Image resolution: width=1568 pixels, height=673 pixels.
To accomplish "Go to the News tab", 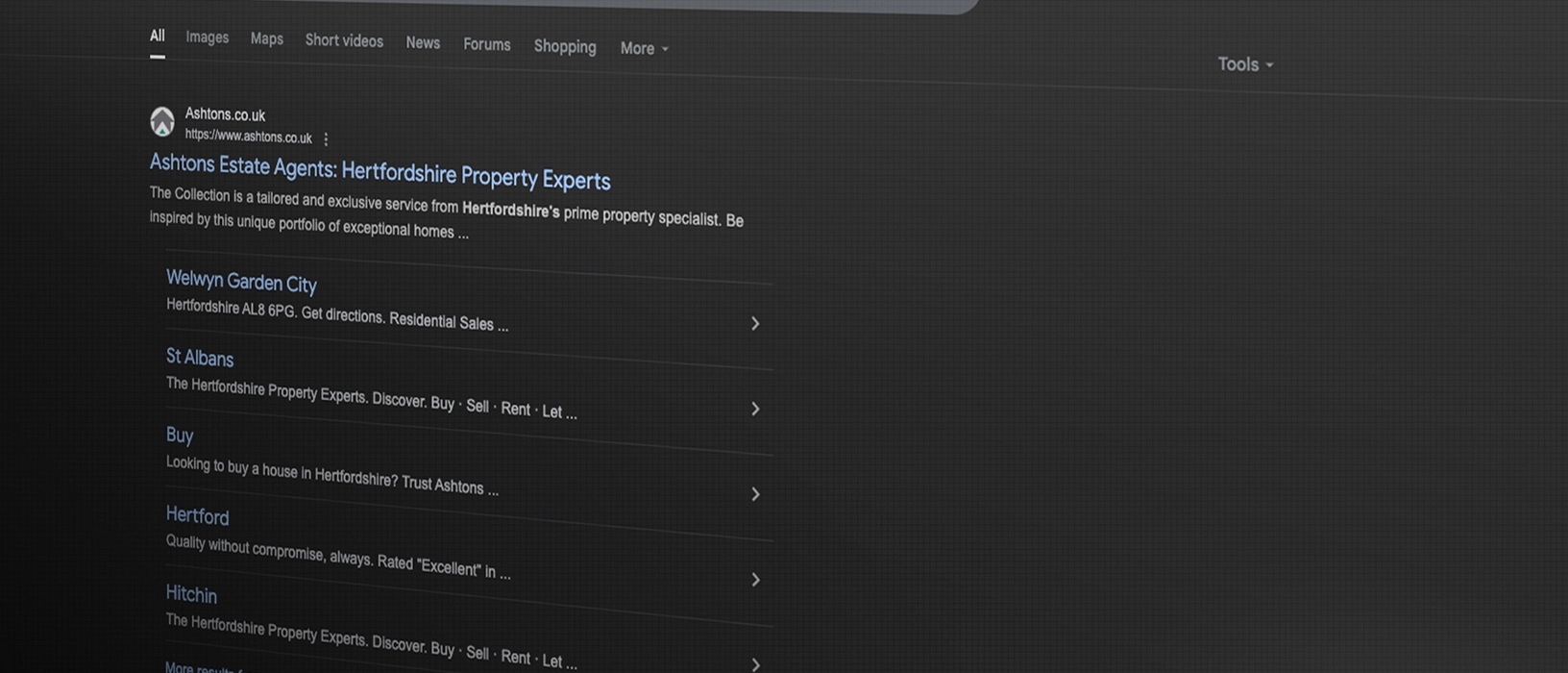I will (x=423, y=43).
